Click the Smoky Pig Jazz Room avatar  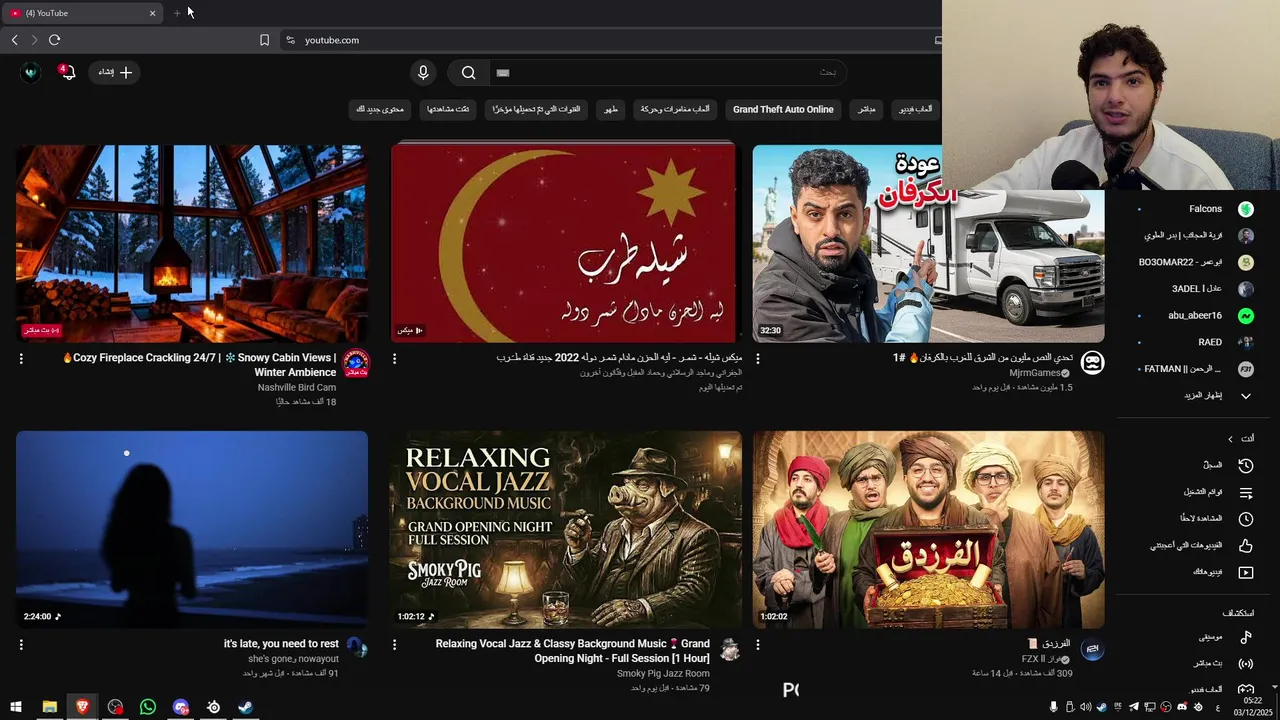[x=730, y=650]
